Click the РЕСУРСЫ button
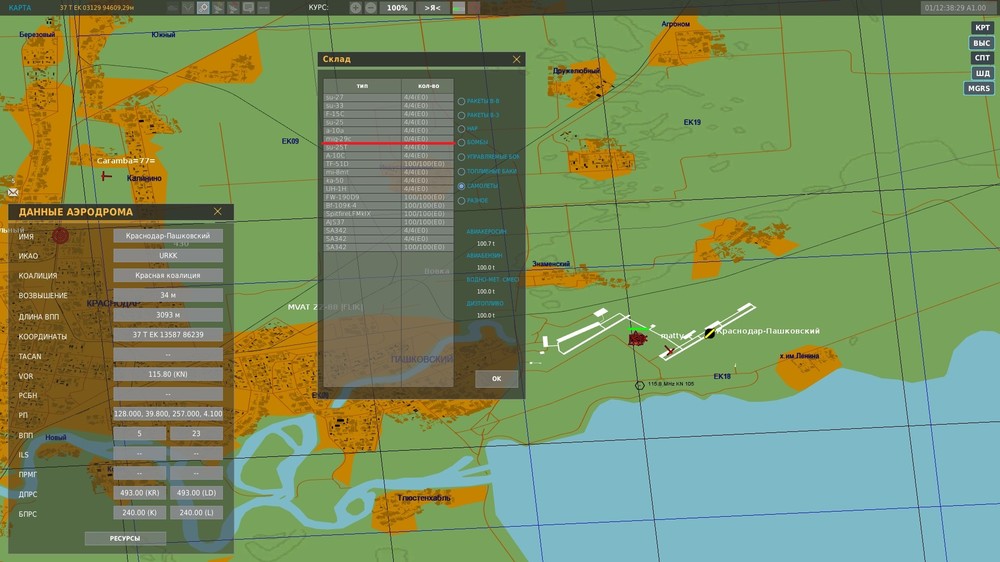1000x562 pixels. [x=125, y=538]
